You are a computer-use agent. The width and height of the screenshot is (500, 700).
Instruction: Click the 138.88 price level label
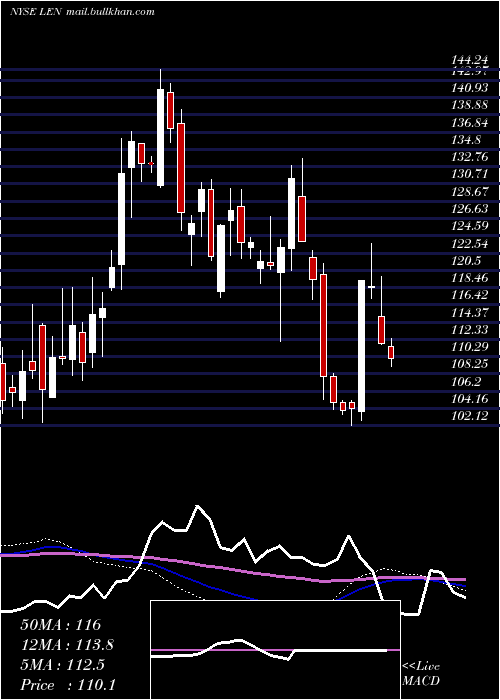pos(469,105)
